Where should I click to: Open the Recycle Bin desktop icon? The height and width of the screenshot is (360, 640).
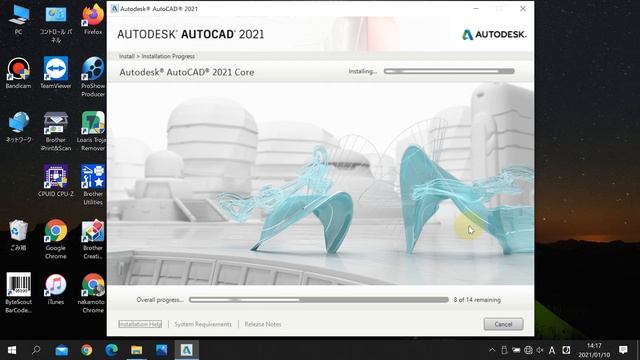(18, 235)
